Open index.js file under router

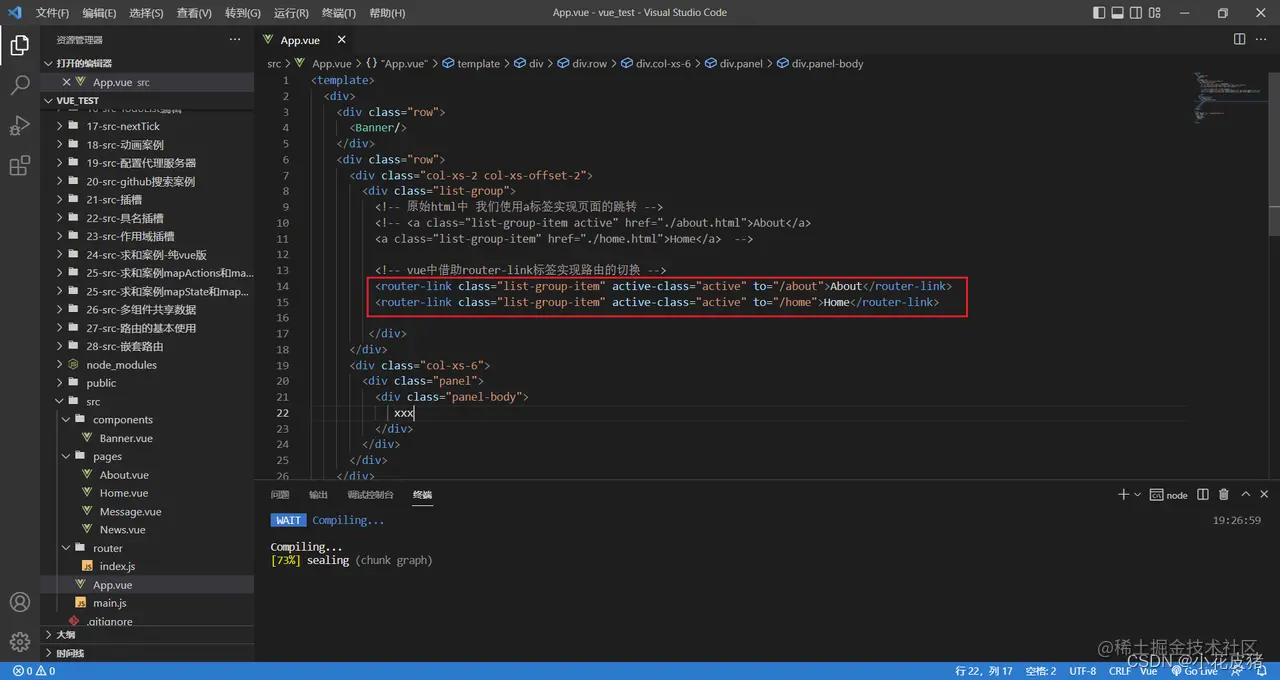pyautogui.click(x=117, y=566)
